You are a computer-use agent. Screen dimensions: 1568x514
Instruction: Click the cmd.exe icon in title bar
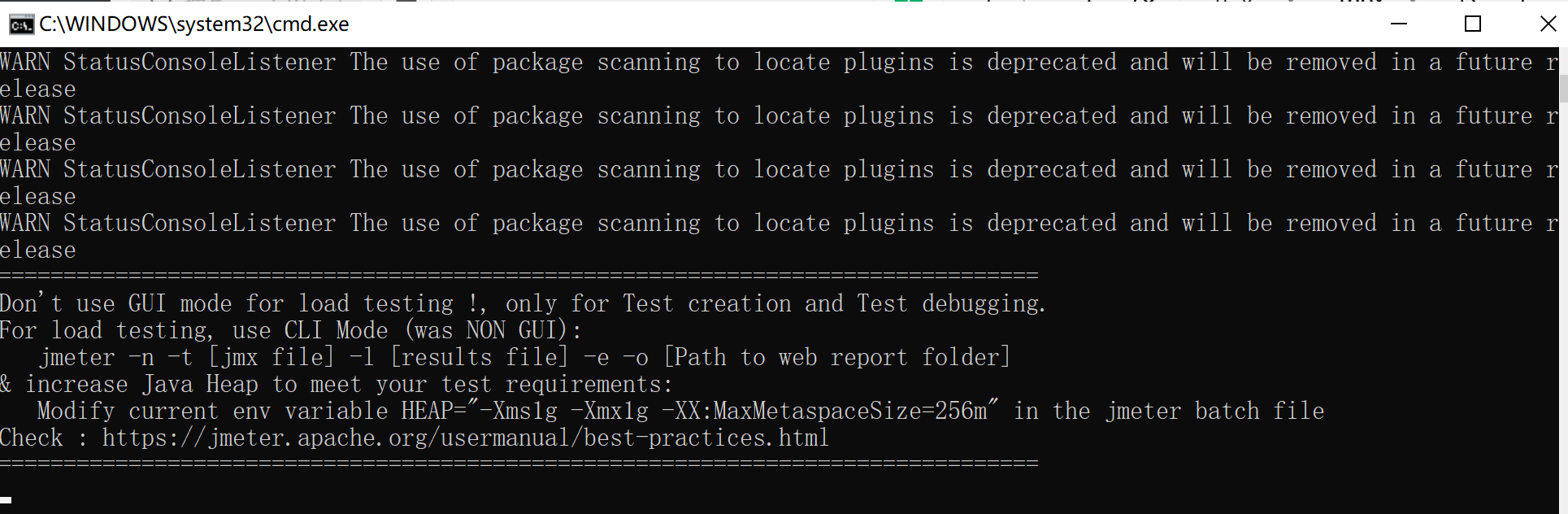click(x=20, y=24)
